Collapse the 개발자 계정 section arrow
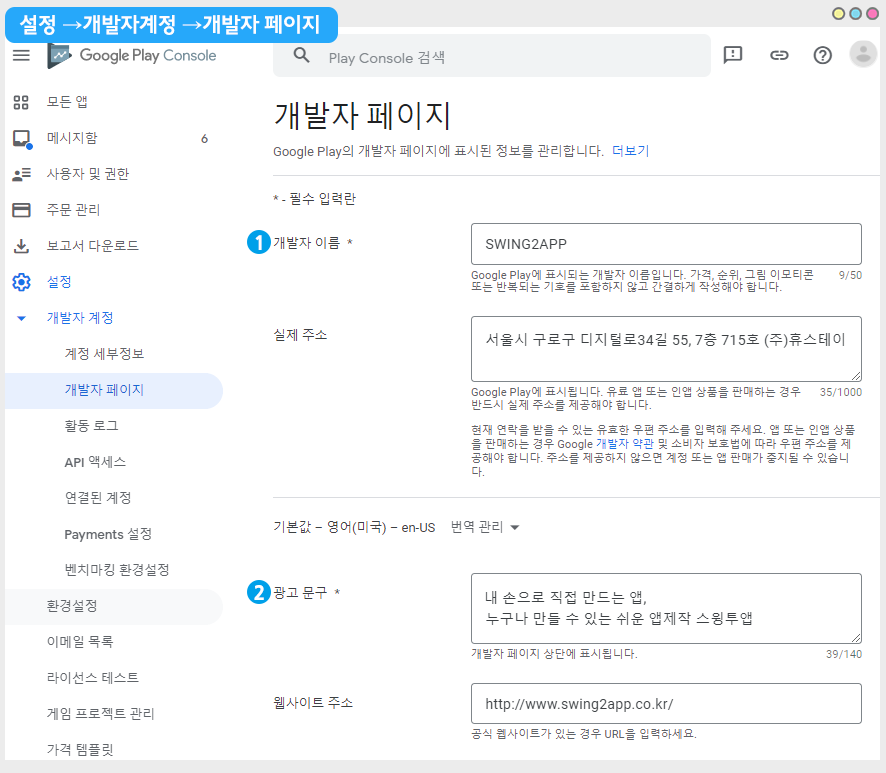Viewport: 886px width, 773px height. click(x=21, y=318)
